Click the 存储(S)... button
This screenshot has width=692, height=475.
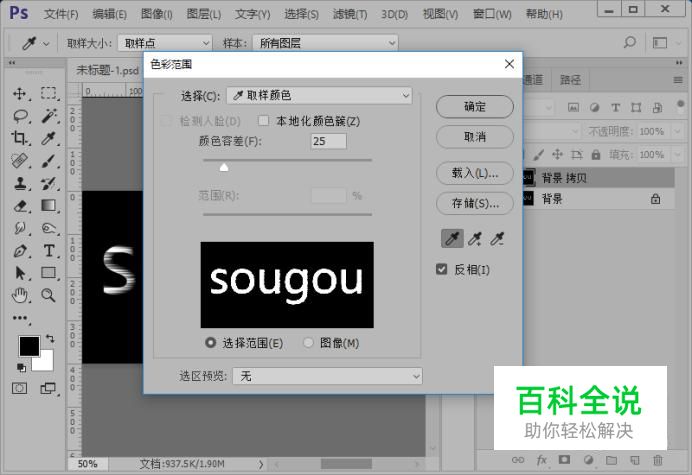click(x=475, y=203)
